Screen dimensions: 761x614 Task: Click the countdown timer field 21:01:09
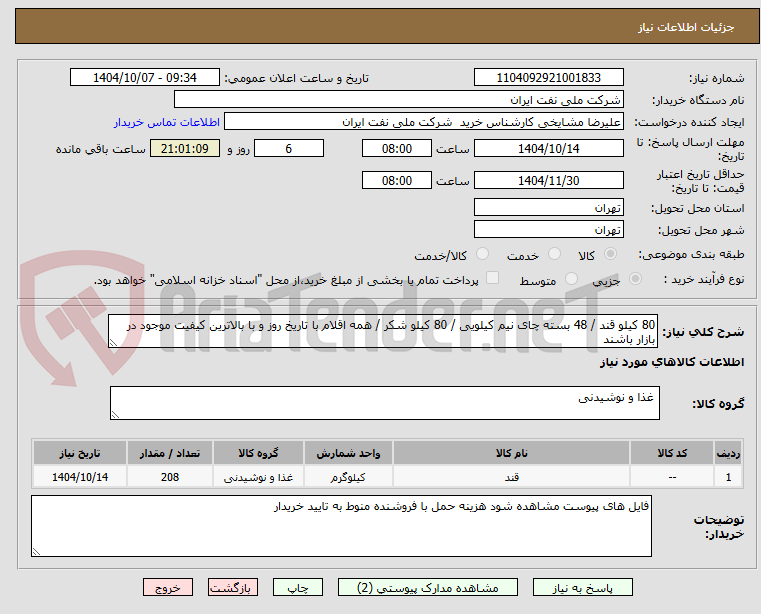tap(185, 148)
